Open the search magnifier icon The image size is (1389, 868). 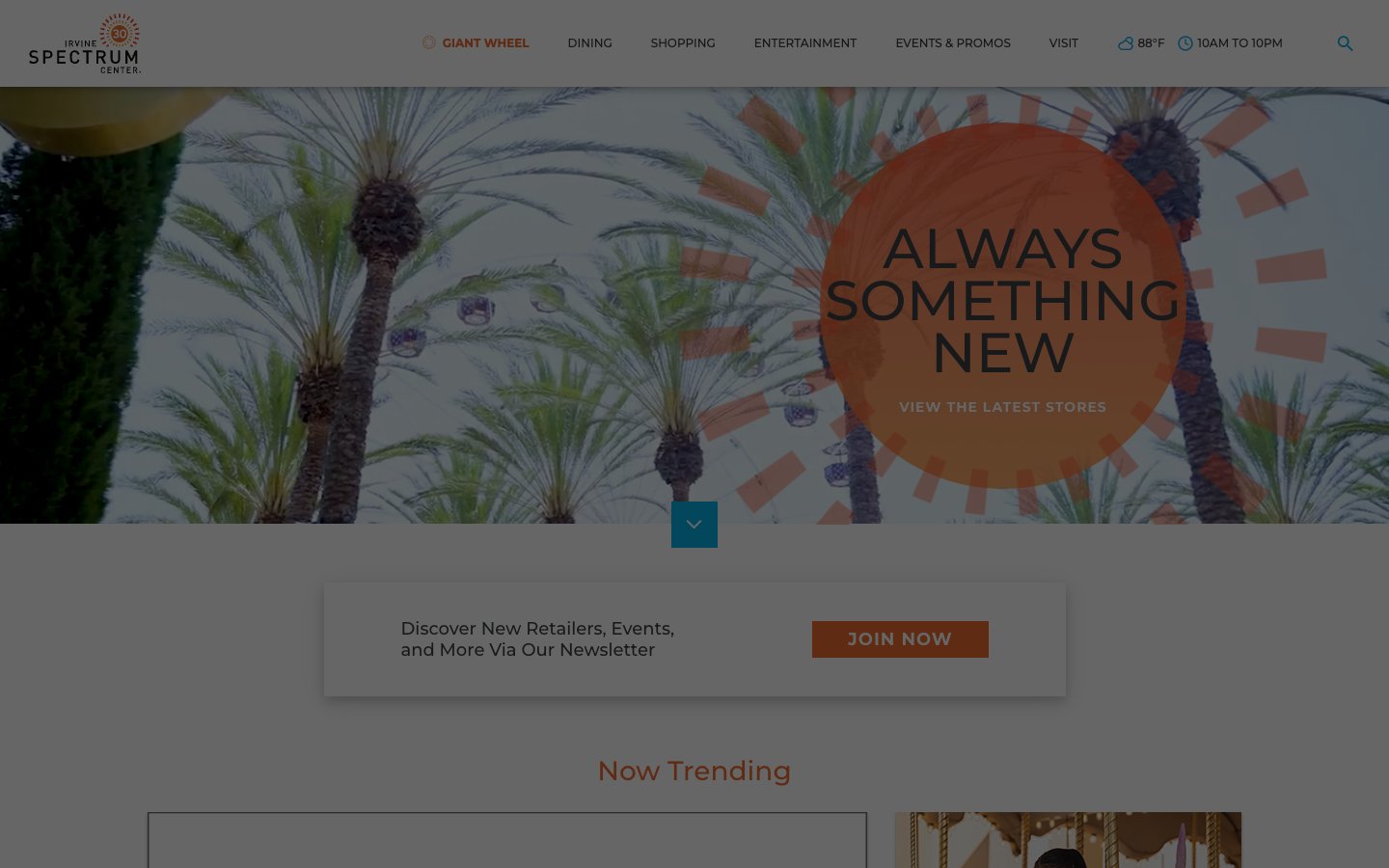[x=1345, y=43]
